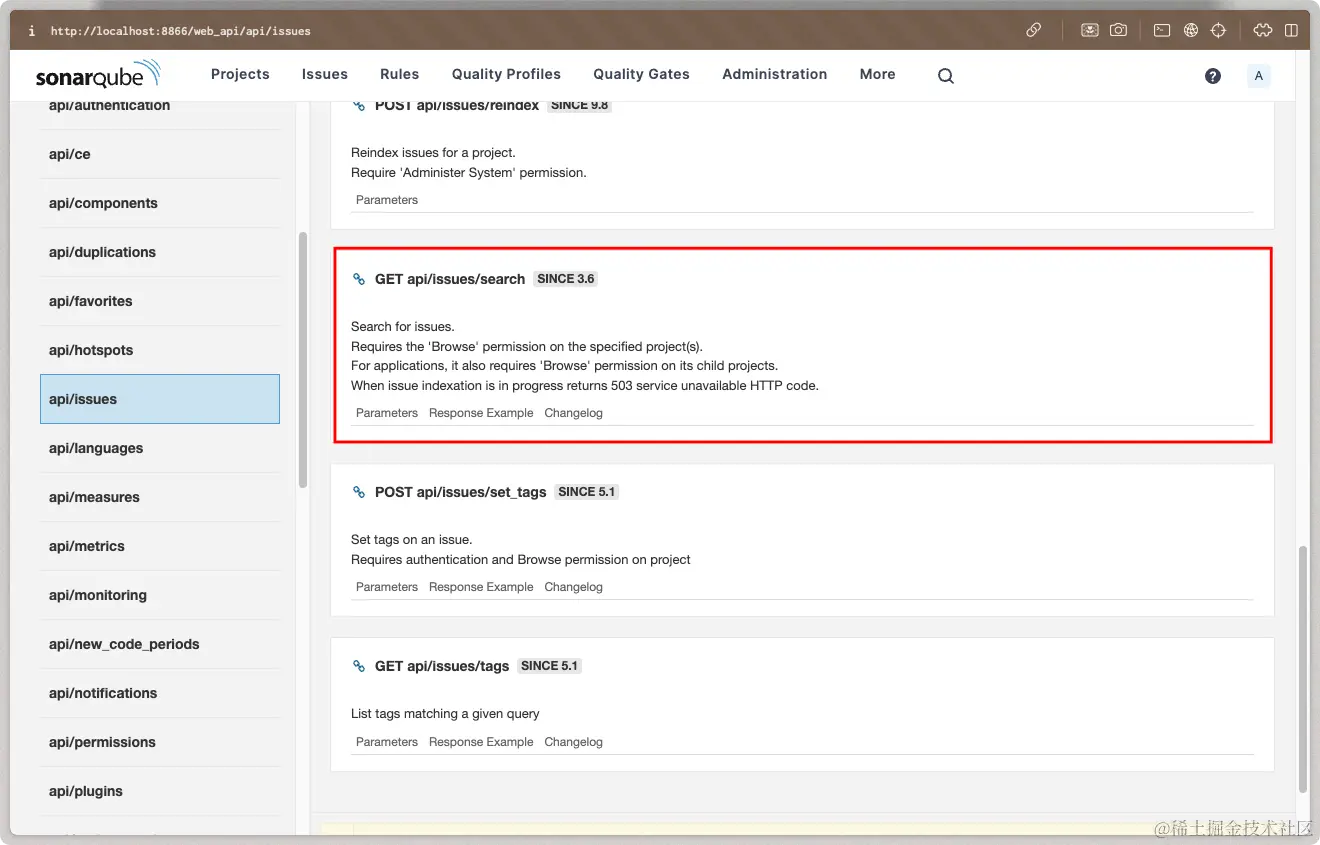Click anchor link icon beside POST api/issues/set_tags
This screenshot has height=845, width=1320.
[x=359, y=492]
